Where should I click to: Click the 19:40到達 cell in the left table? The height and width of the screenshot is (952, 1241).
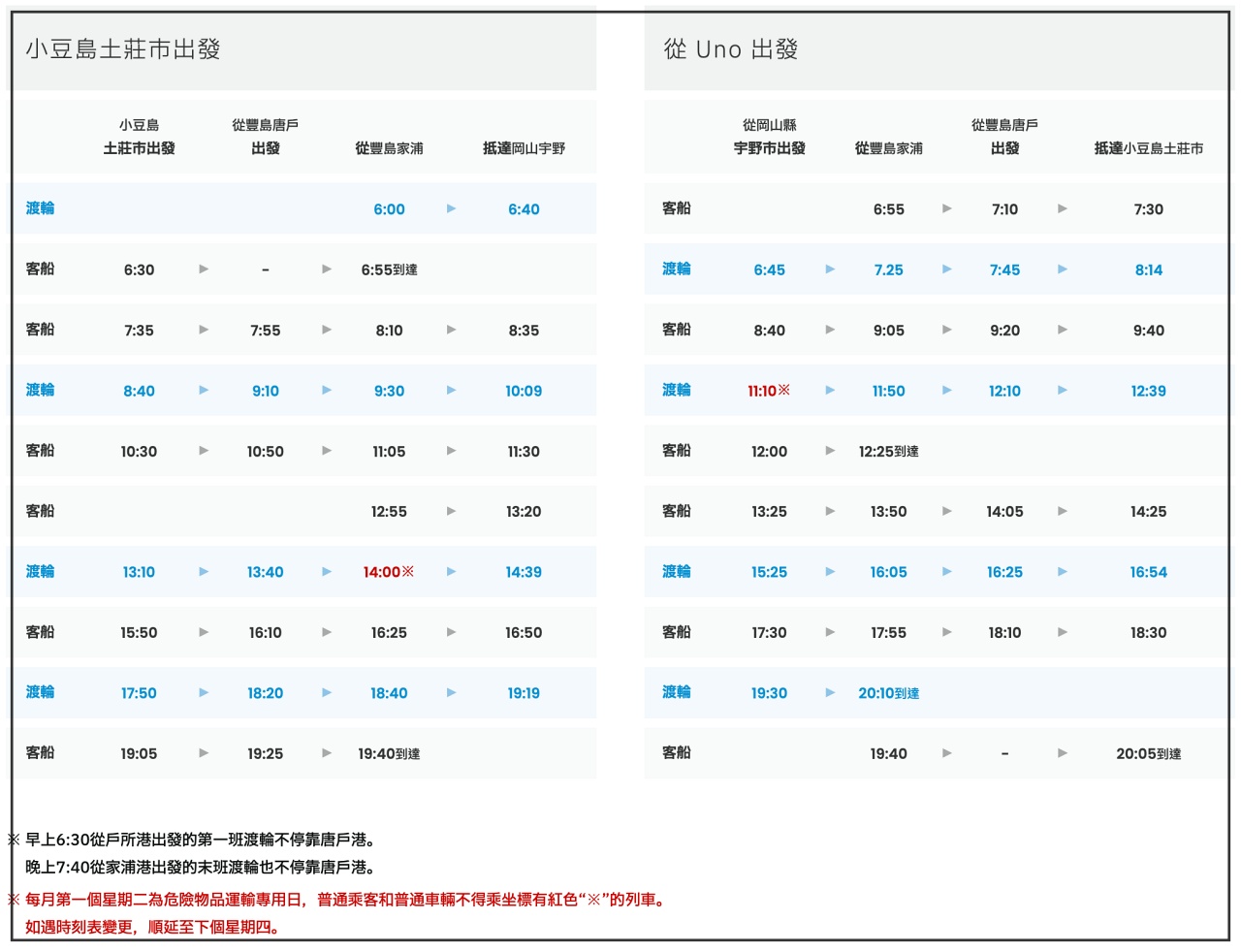pyautogui.click(x=389, y=753)
